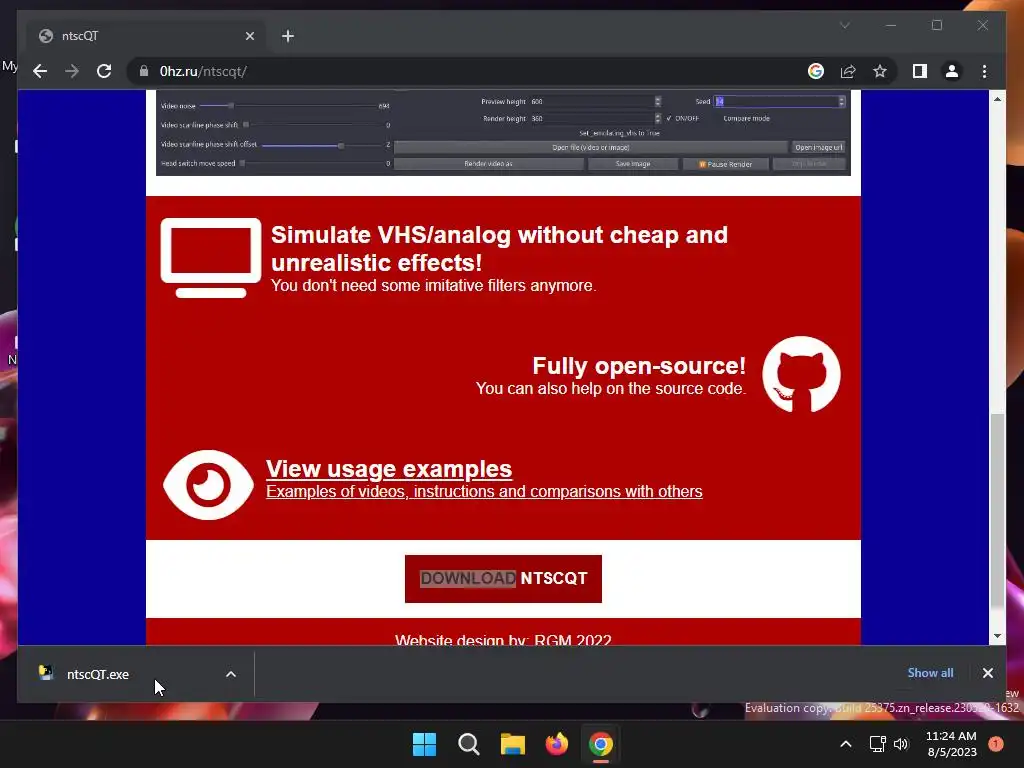Viewport: 1024px width, 768px height.
Task: Open ntscQT.exe from downloads bar
Action: pos(97,674)
